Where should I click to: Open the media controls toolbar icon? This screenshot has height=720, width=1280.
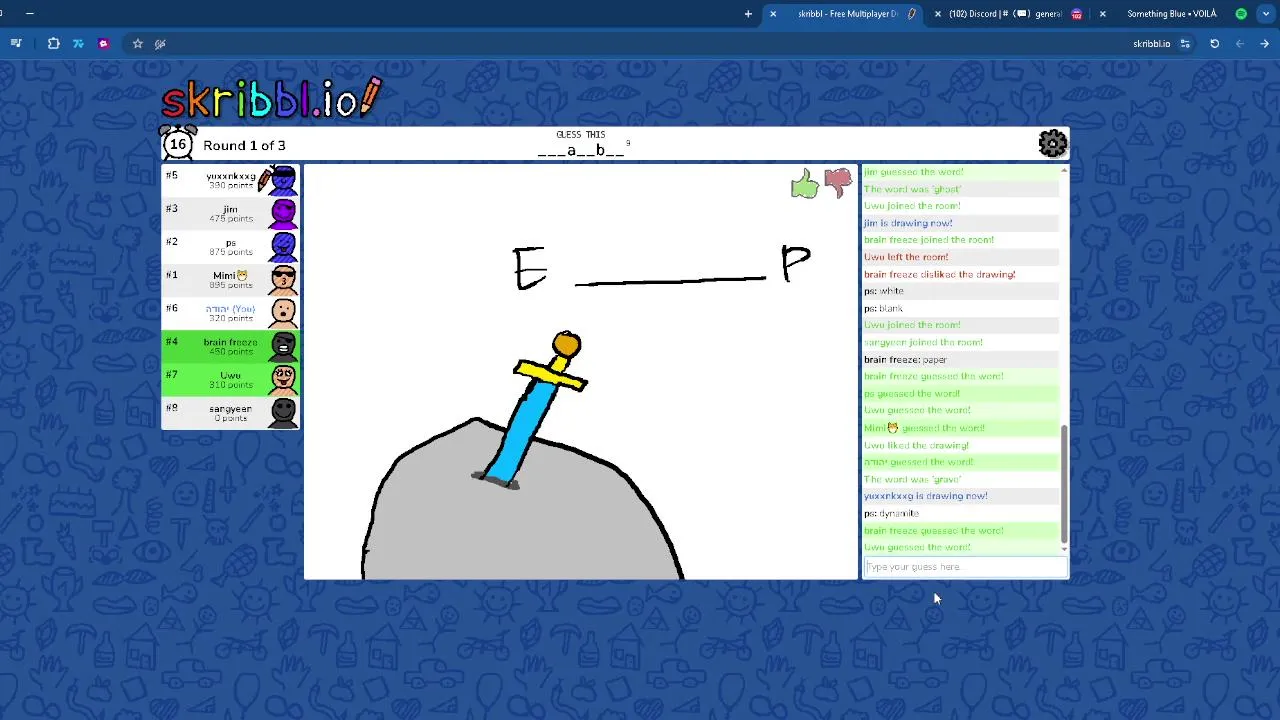(16, 44)
